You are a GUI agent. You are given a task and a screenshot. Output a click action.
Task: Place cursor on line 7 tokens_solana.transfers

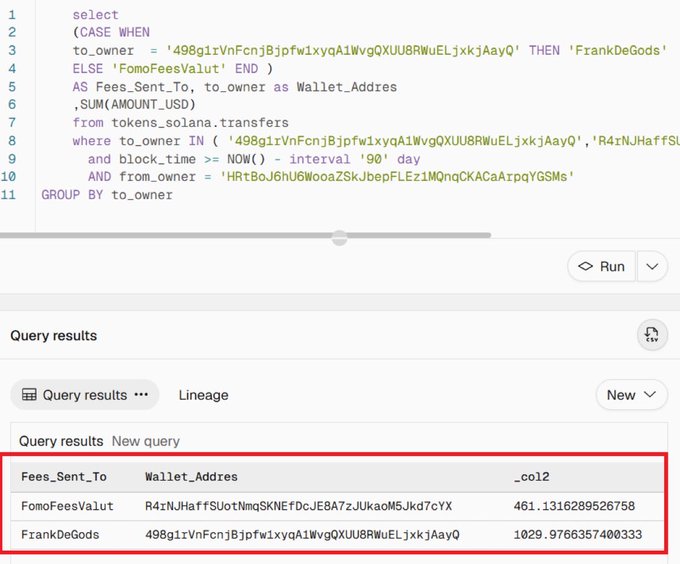coord(200,123)
